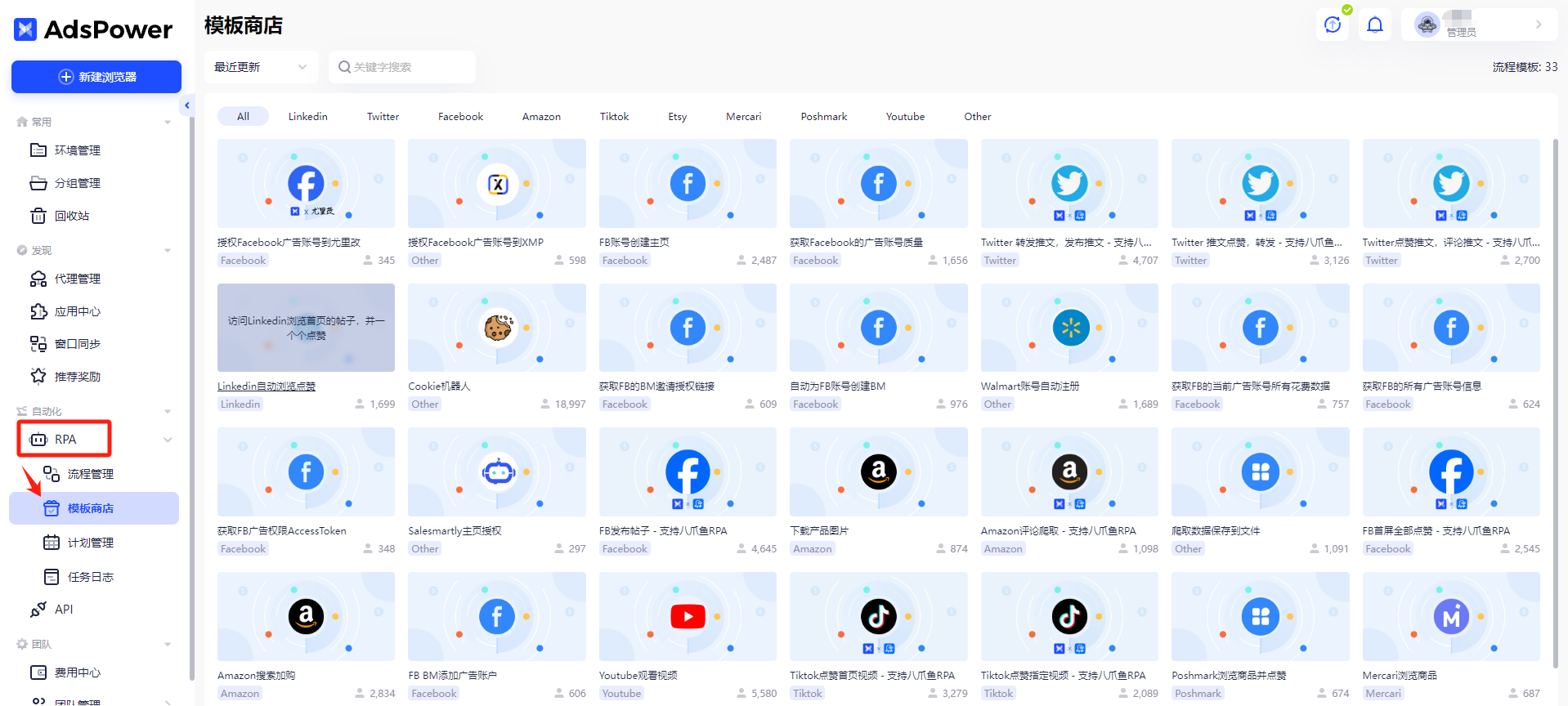Open the 授权Facebook广告账号到XMP thumbnail
Image resolution: width=1568 pixels, height=706 pixels.
click(497, 183)
